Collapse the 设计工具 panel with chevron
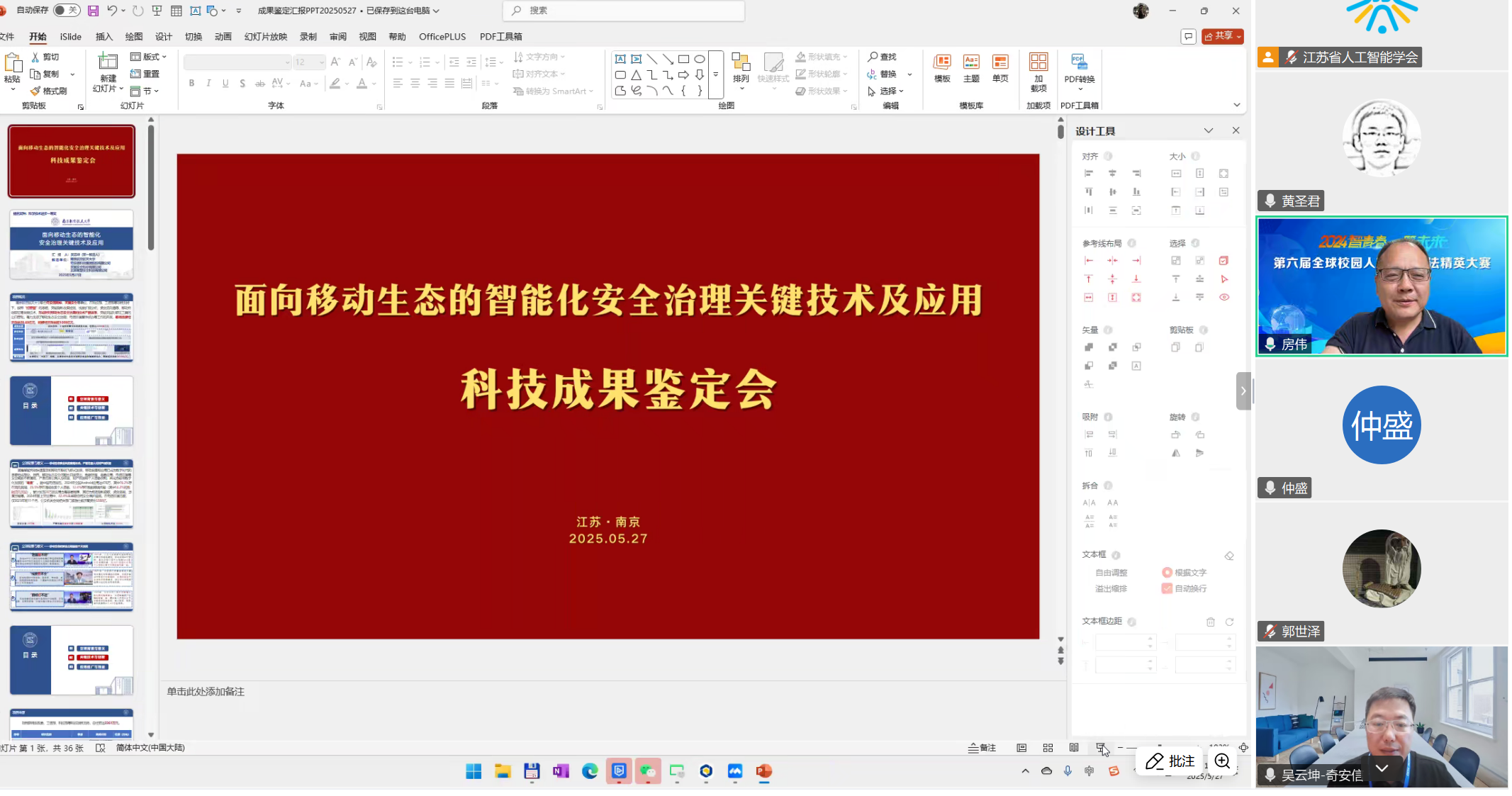This screenshot has height=796, width=1512. coord(1209,130)
